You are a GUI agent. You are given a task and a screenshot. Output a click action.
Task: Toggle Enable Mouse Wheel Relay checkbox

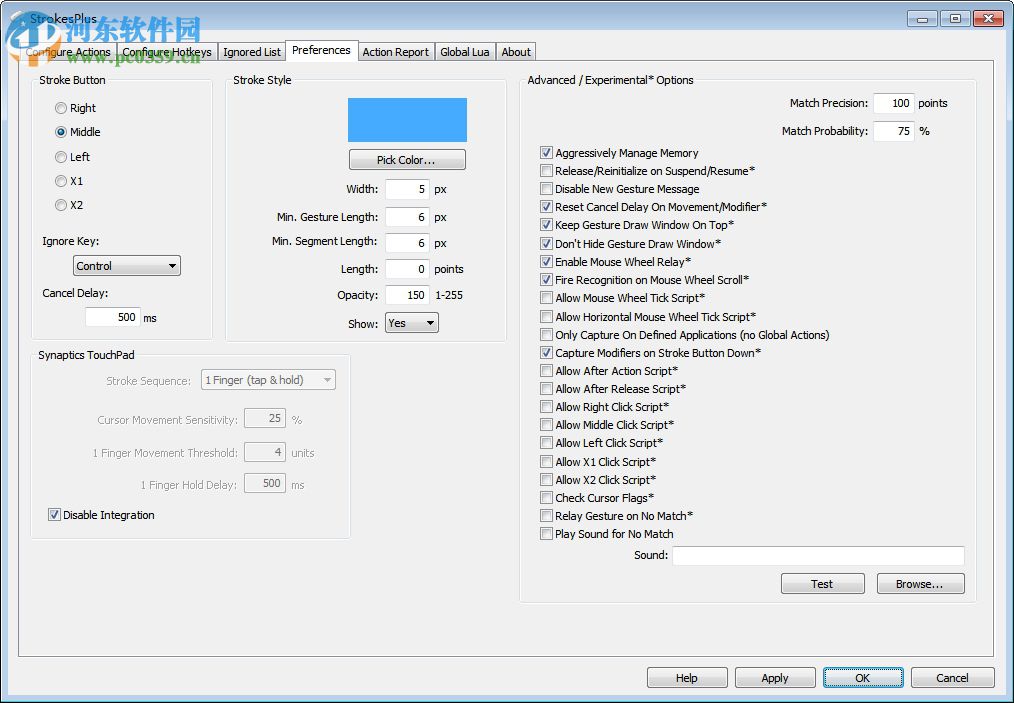[546, 262]
